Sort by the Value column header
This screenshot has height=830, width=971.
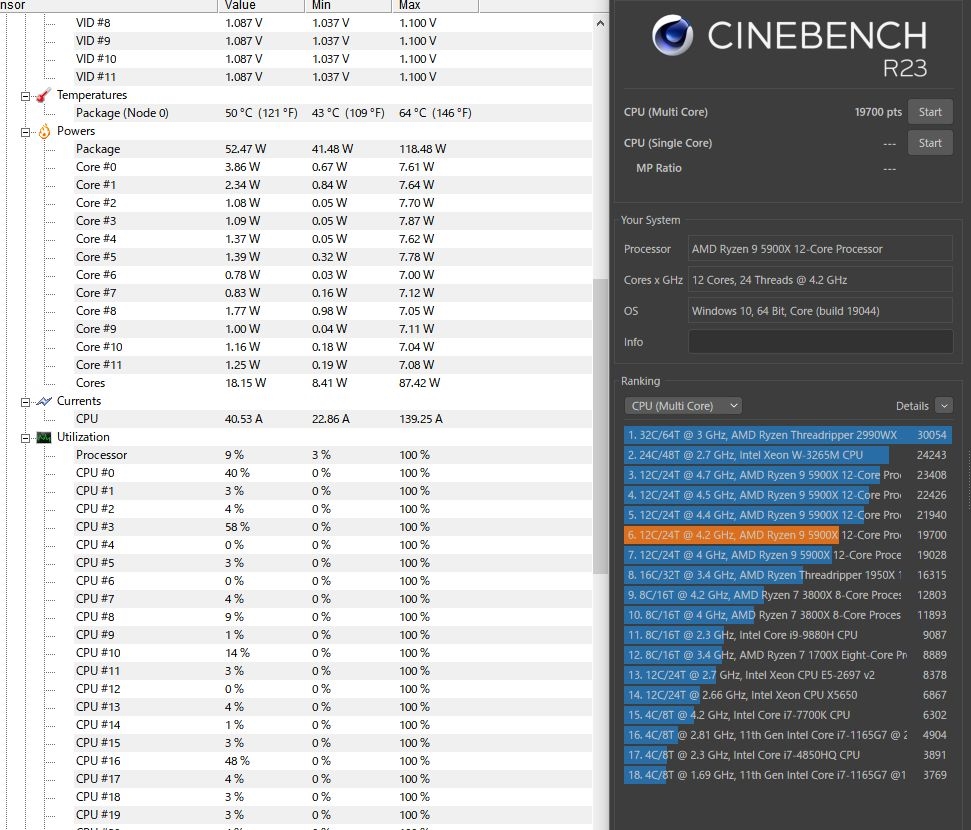[x=261, y=6]
